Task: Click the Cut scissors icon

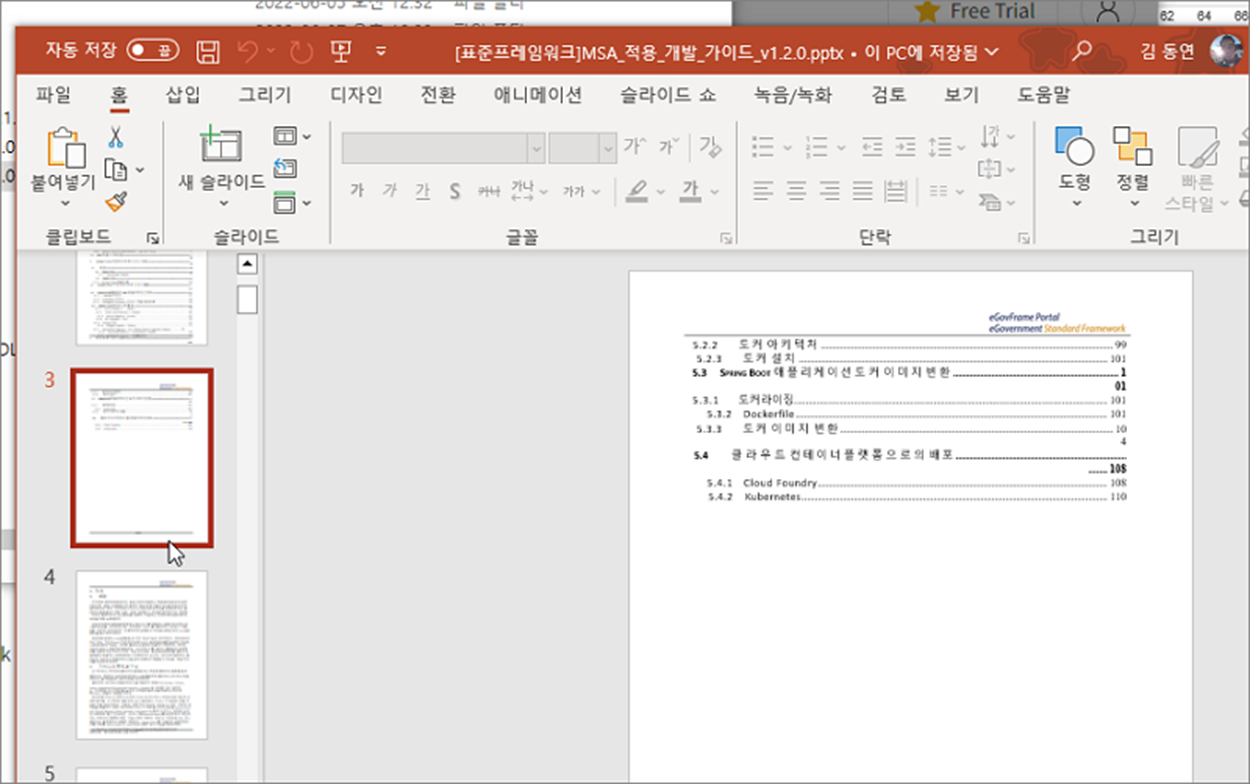Action: [116, 137]
